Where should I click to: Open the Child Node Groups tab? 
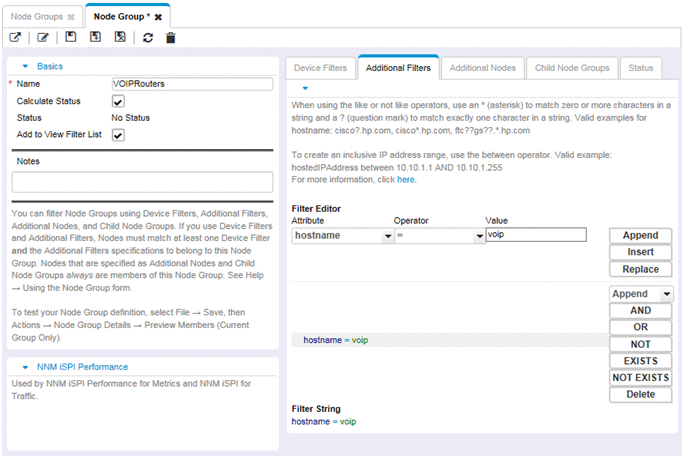pos(571,68)
